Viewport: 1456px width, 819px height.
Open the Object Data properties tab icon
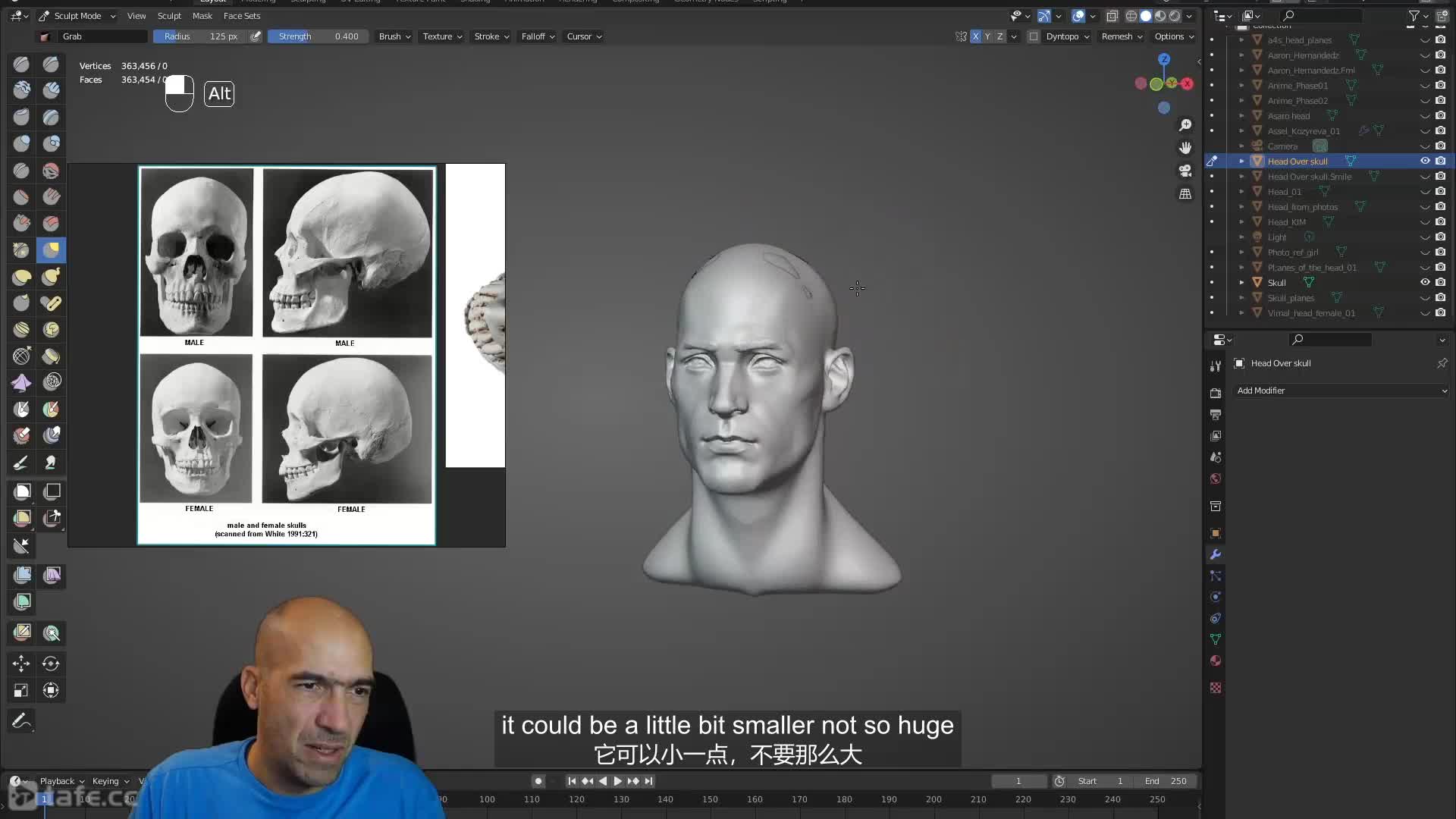[1216, 639]
